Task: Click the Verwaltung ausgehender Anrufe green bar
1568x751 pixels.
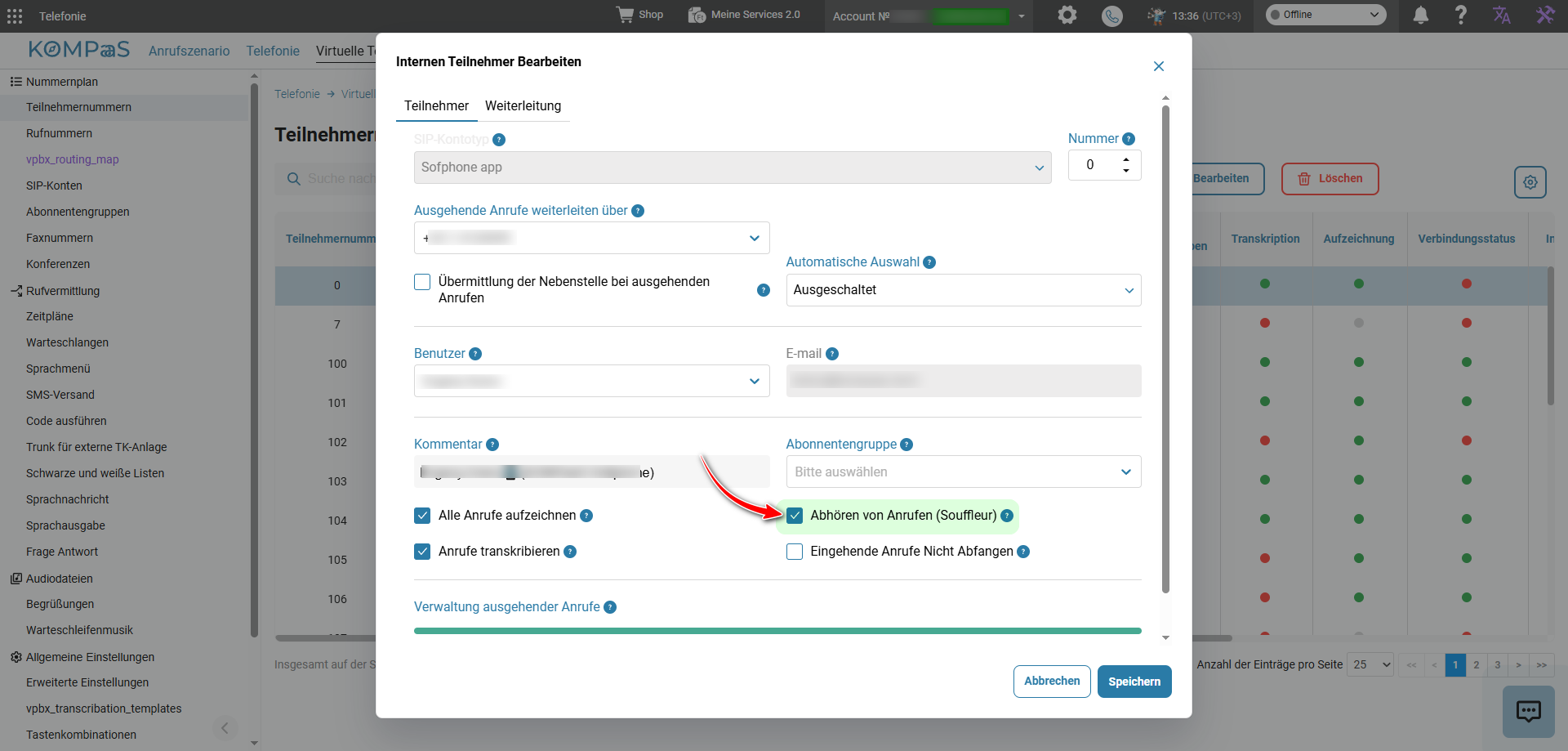Action: pyautogui.click(x=777, y=631)
